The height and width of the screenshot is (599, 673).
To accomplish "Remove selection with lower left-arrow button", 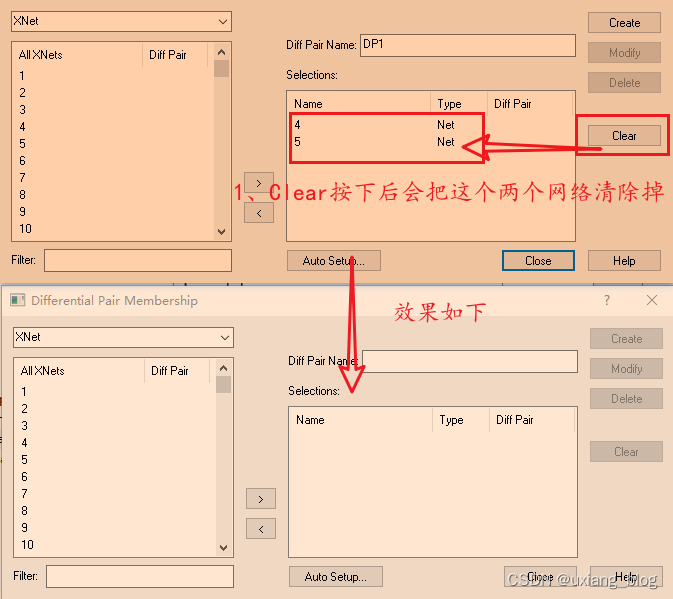I will (261, 529).
